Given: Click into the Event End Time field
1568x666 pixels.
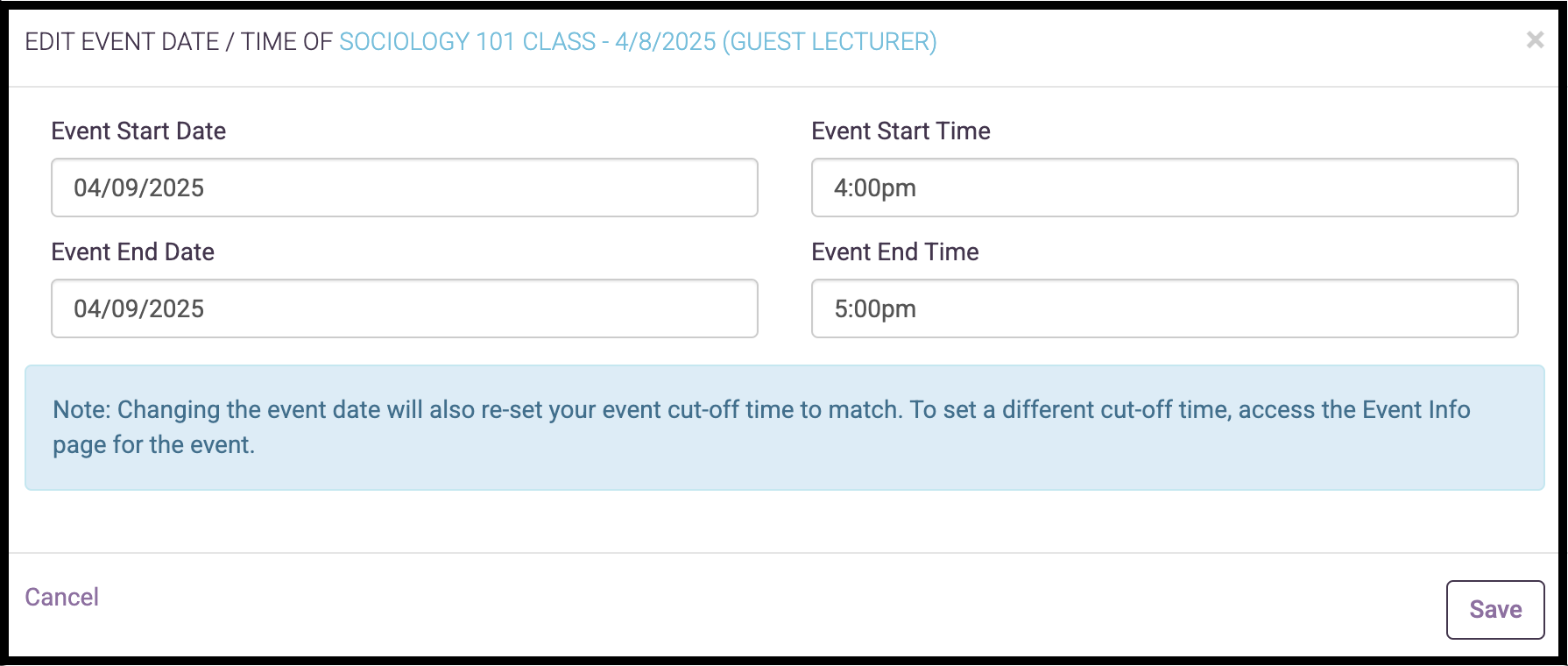Looking at the screenshot, I should point(1164,308).
